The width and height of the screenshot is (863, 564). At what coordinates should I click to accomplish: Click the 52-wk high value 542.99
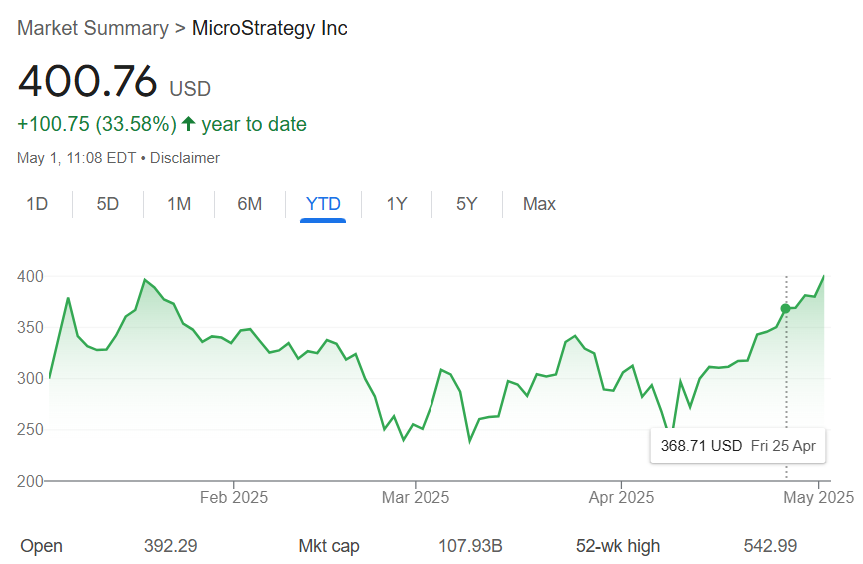(770, 546)
